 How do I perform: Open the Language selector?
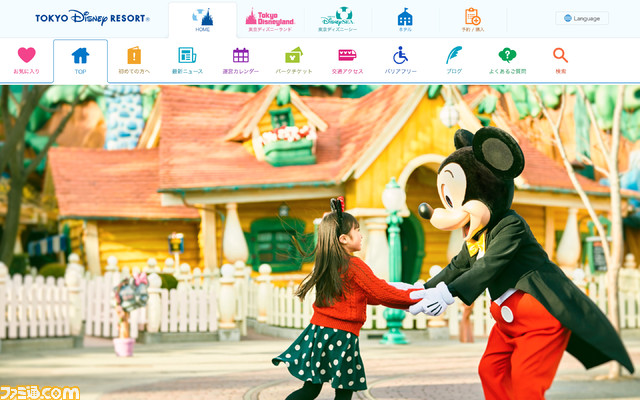pyautogui.click(x=582, y=18)
